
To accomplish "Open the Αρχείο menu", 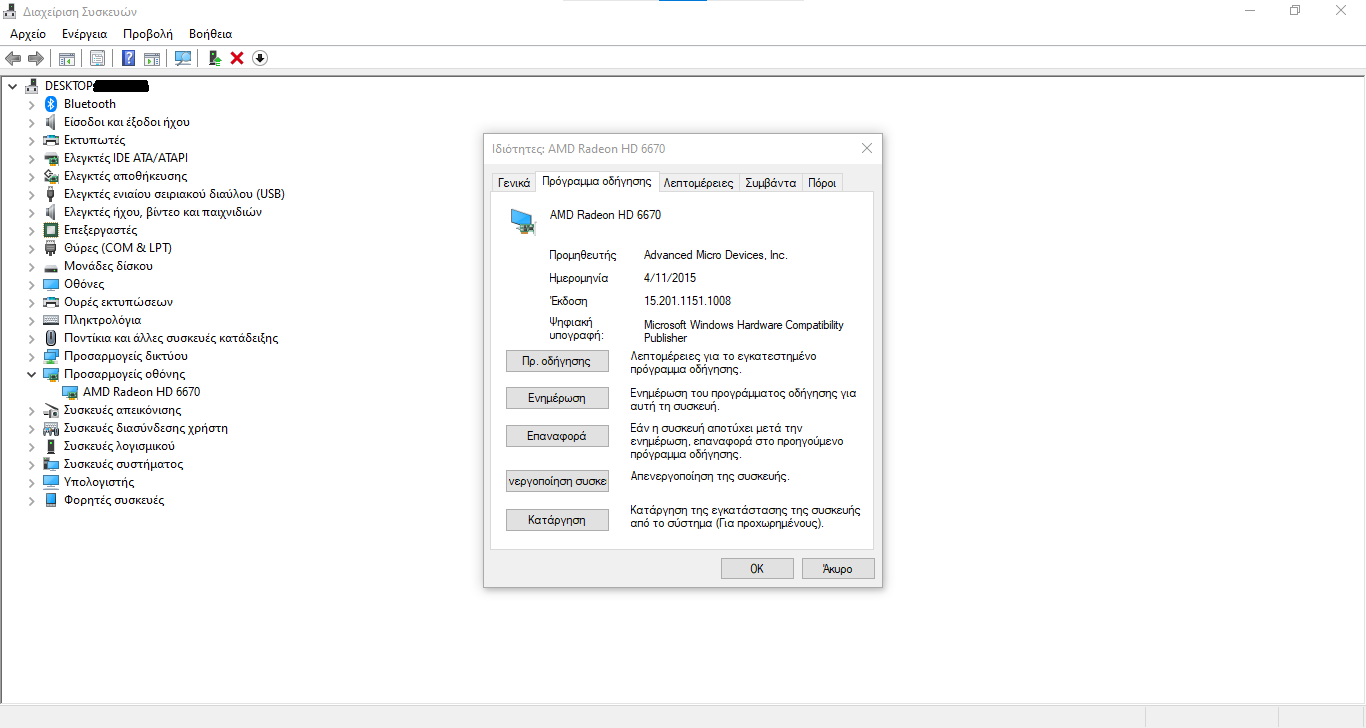I will tap(28, 34).
